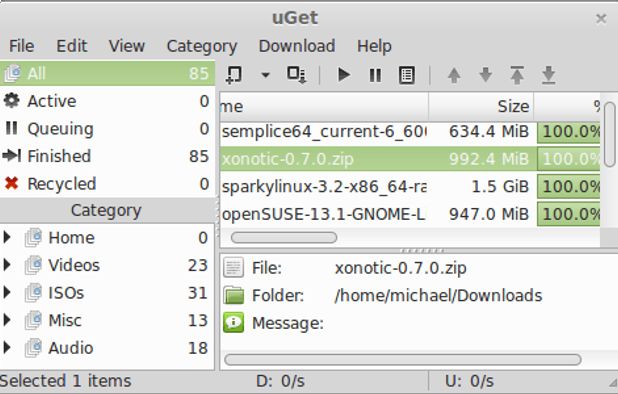Expand the Home category
The image size is (618, 394).
click(x=7, y=237)
